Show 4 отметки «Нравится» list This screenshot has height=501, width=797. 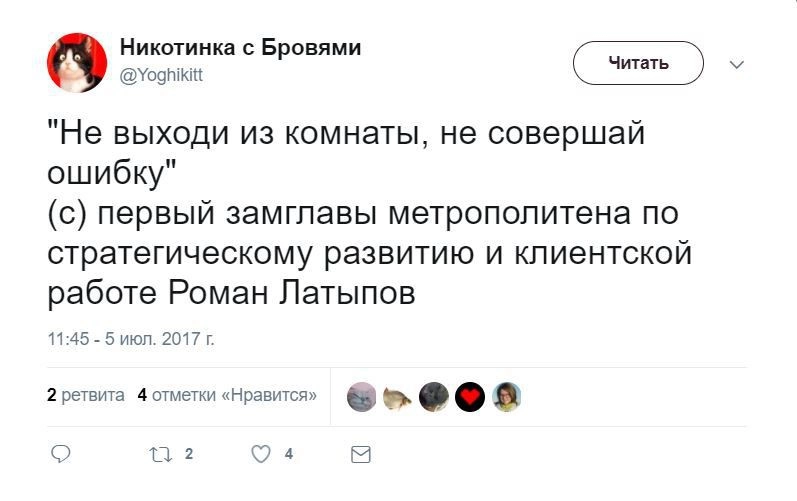[227, 395]
